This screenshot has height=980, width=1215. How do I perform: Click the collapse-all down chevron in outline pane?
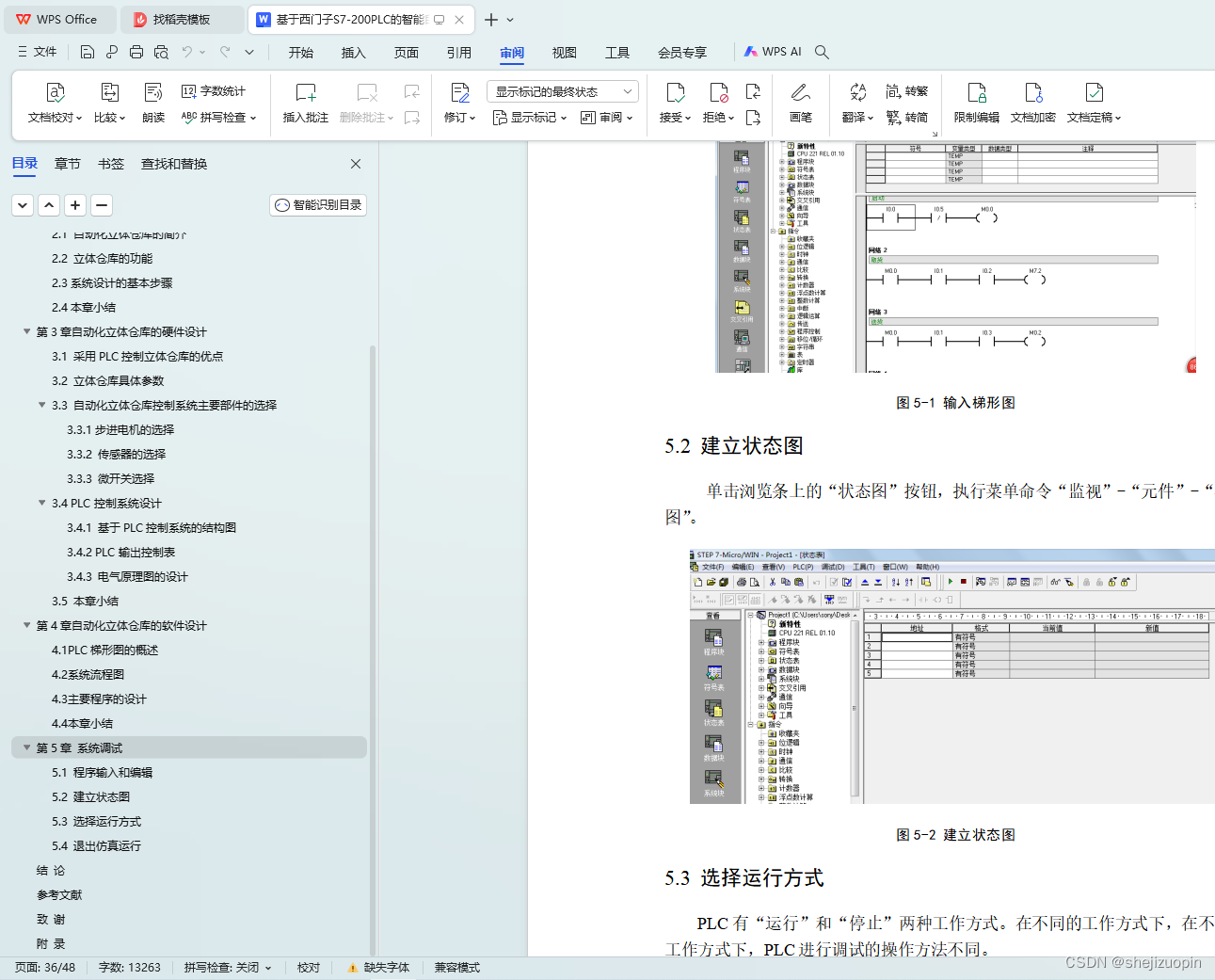23,204
